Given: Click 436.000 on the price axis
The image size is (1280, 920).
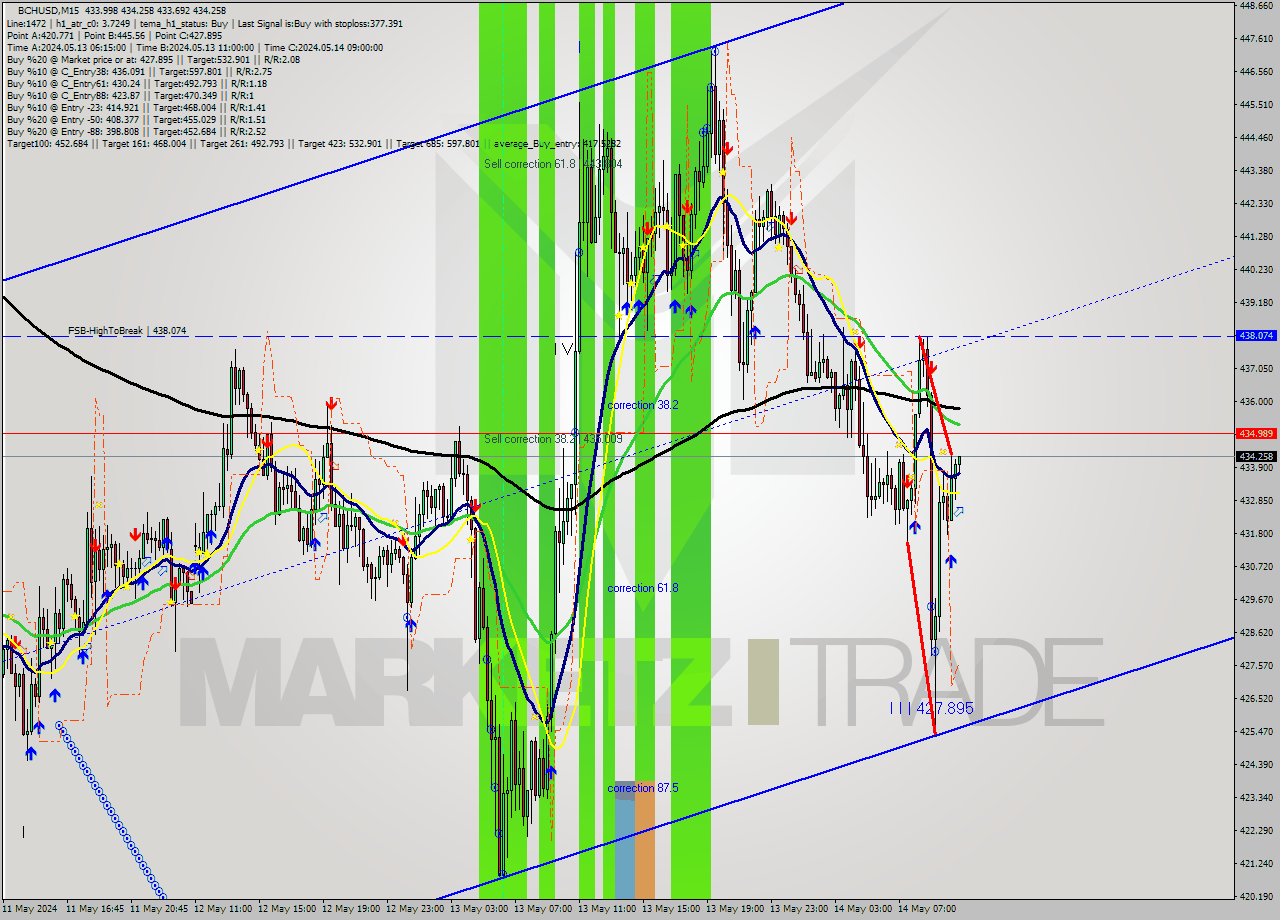Looking at the screenshot, I should (1255, 401).
